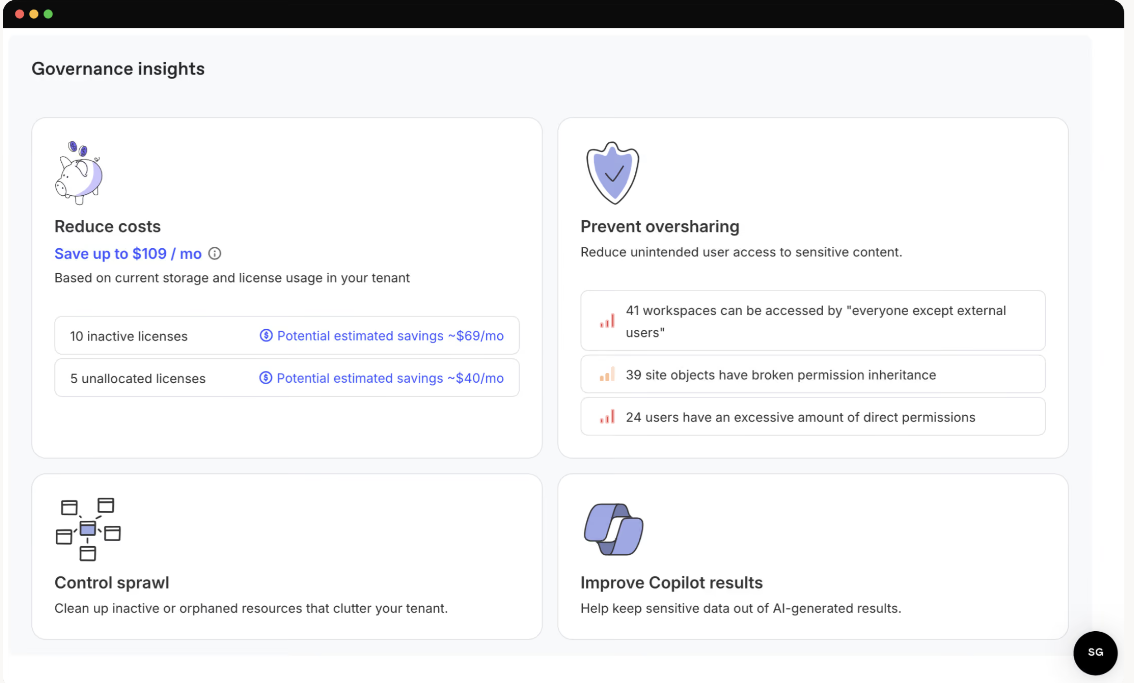Open the Control sprawl card heading
Viewport: 1134px width, 683px height.
point(111,582)
